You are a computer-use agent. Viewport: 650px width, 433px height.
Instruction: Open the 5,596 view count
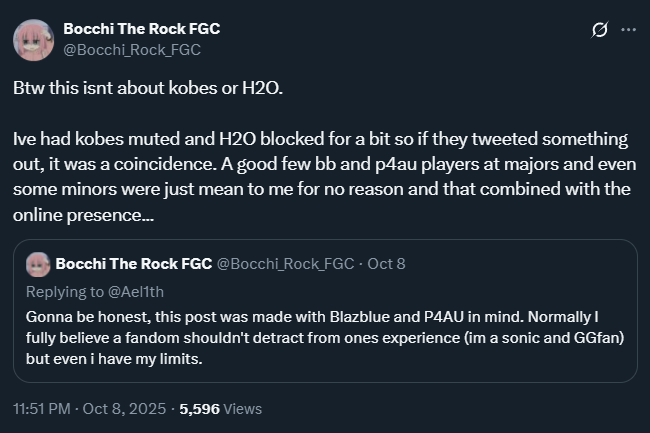[x=198, y=409]
